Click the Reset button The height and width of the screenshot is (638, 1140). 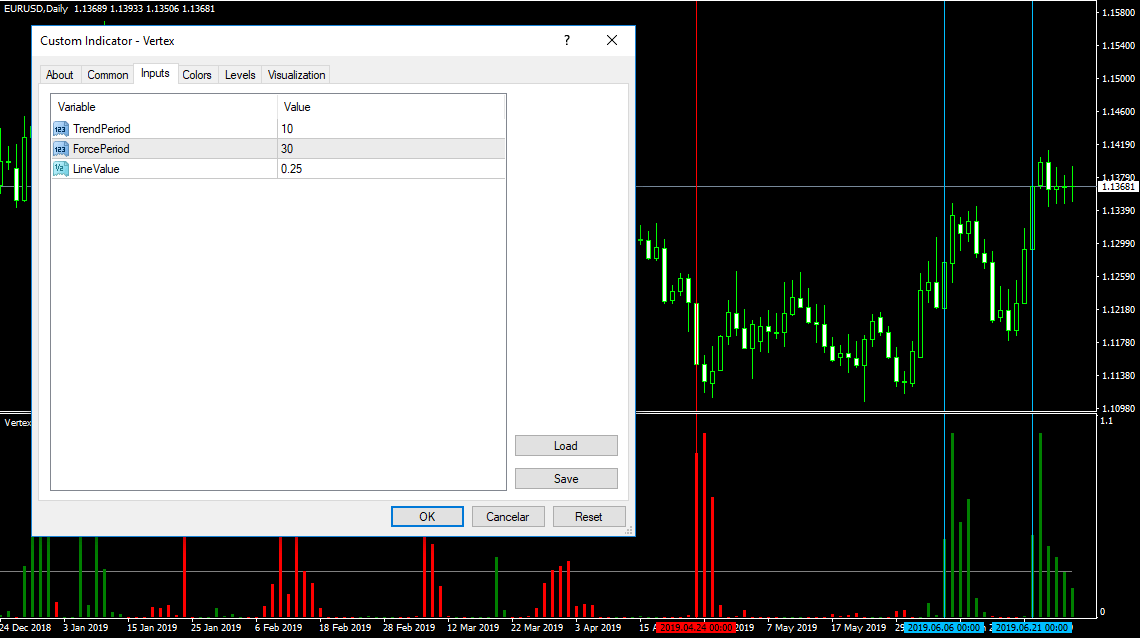pyautogui.click(x=589, y=517)
